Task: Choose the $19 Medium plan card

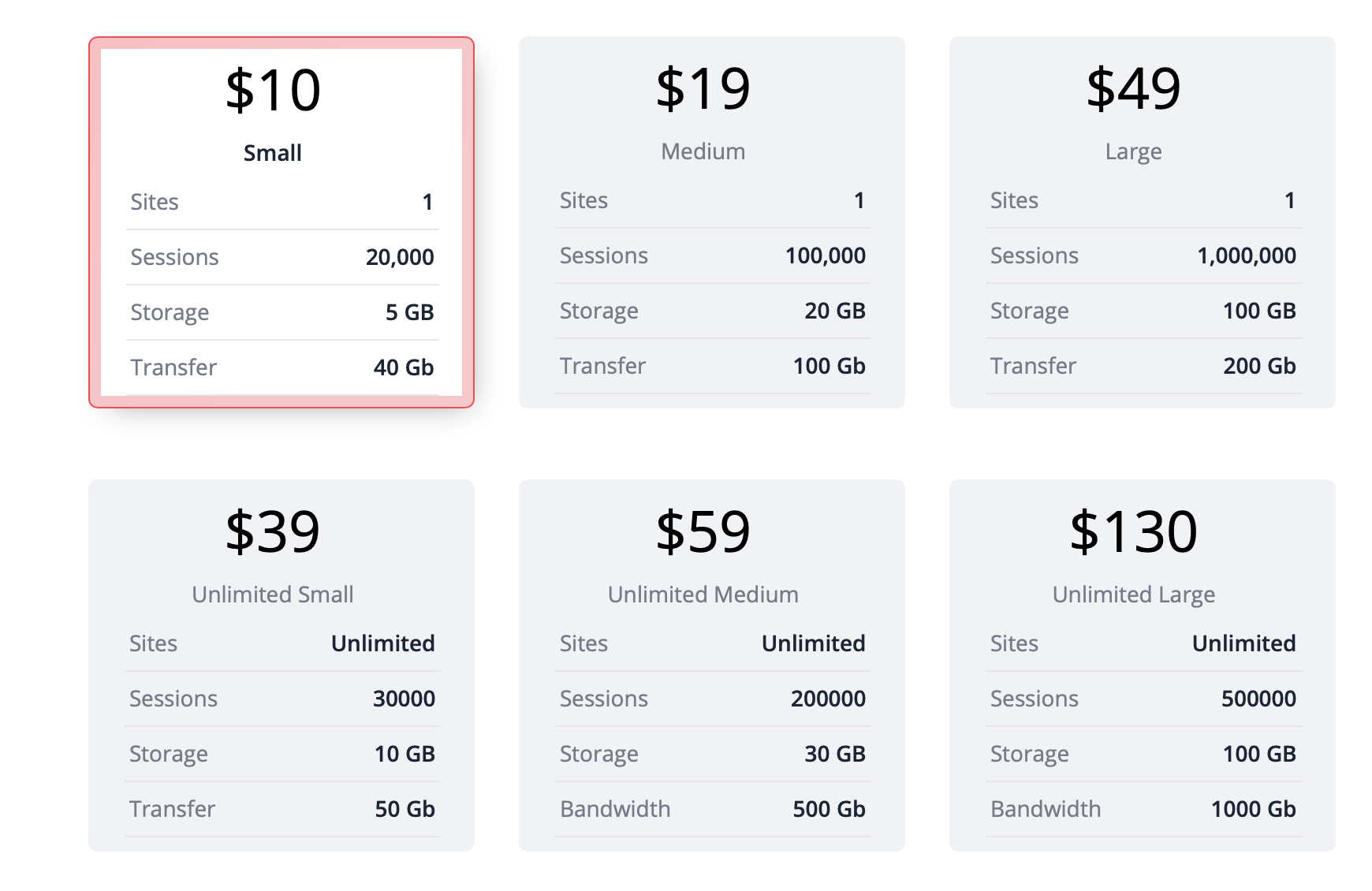Action: coord(712,222)
